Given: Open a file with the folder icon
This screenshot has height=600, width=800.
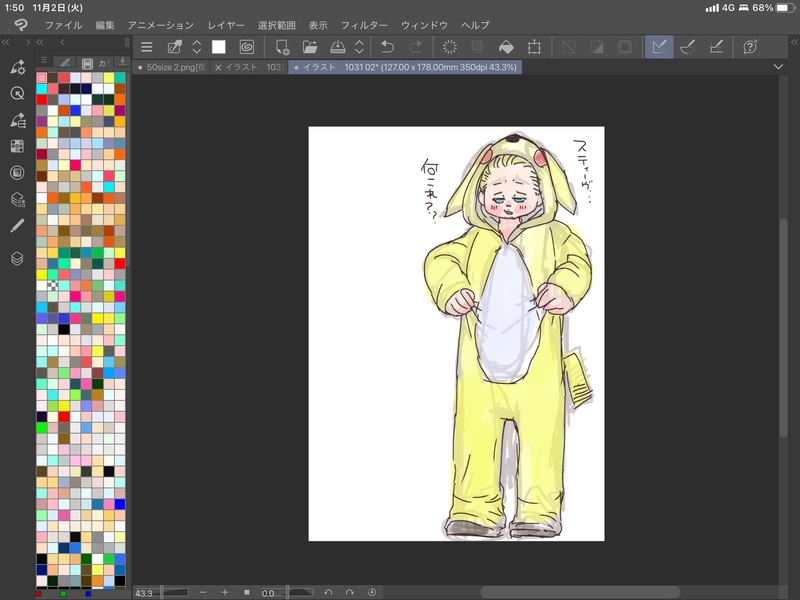Looking at the screenshot, I should (310, 47).
